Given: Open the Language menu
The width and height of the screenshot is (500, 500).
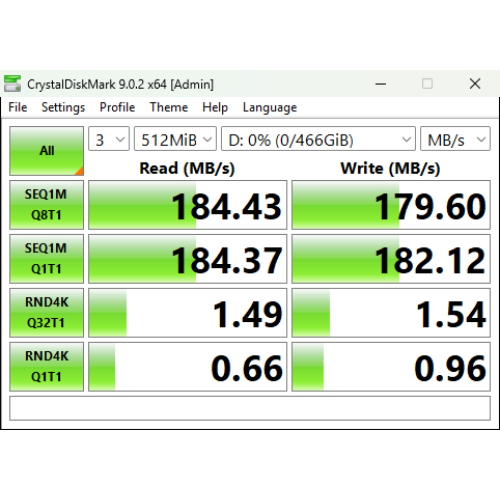Looking at the screenshot, I should pyautogui.click(x=270, y=107).
